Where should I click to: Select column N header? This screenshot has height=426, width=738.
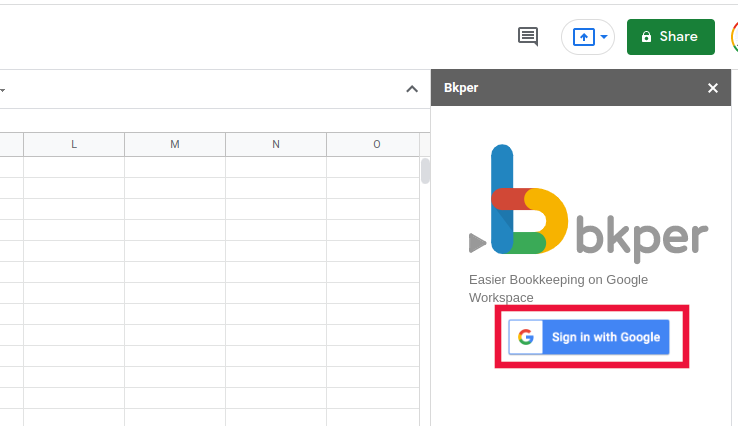click(x=276, y=144)
